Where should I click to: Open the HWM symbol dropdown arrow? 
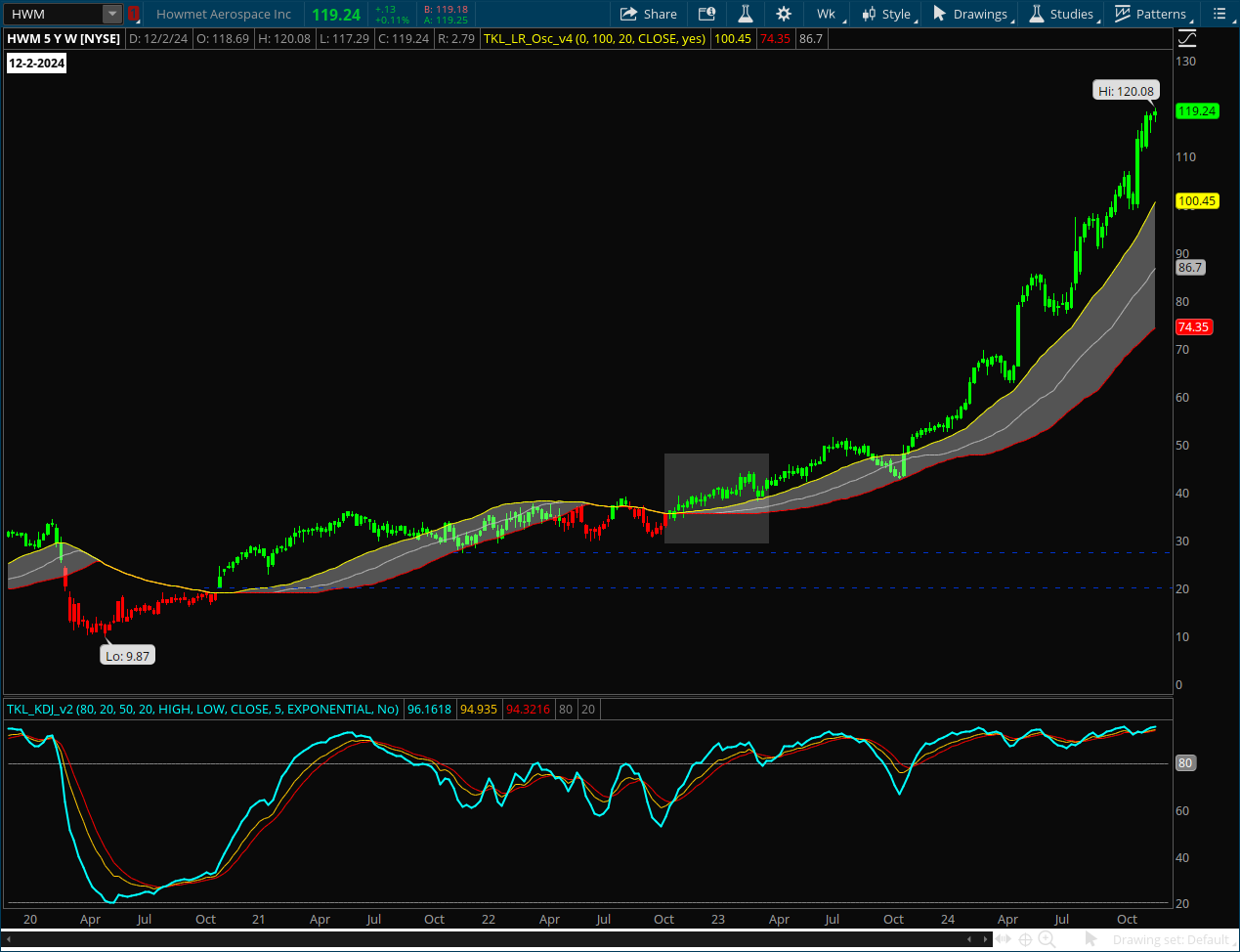(112, 14)
